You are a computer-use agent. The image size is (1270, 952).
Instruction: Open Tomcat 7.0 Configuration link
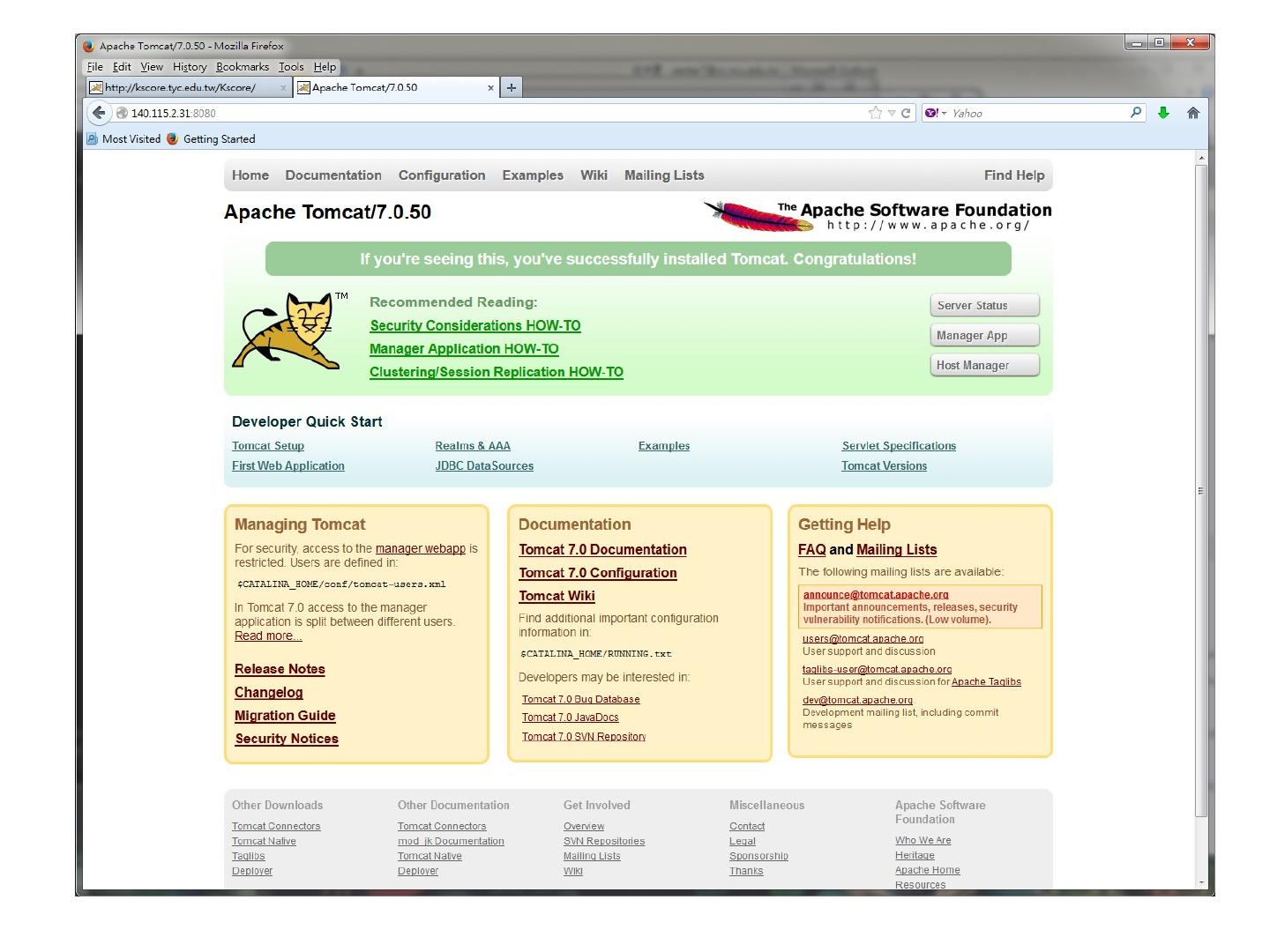pos(598,573)
